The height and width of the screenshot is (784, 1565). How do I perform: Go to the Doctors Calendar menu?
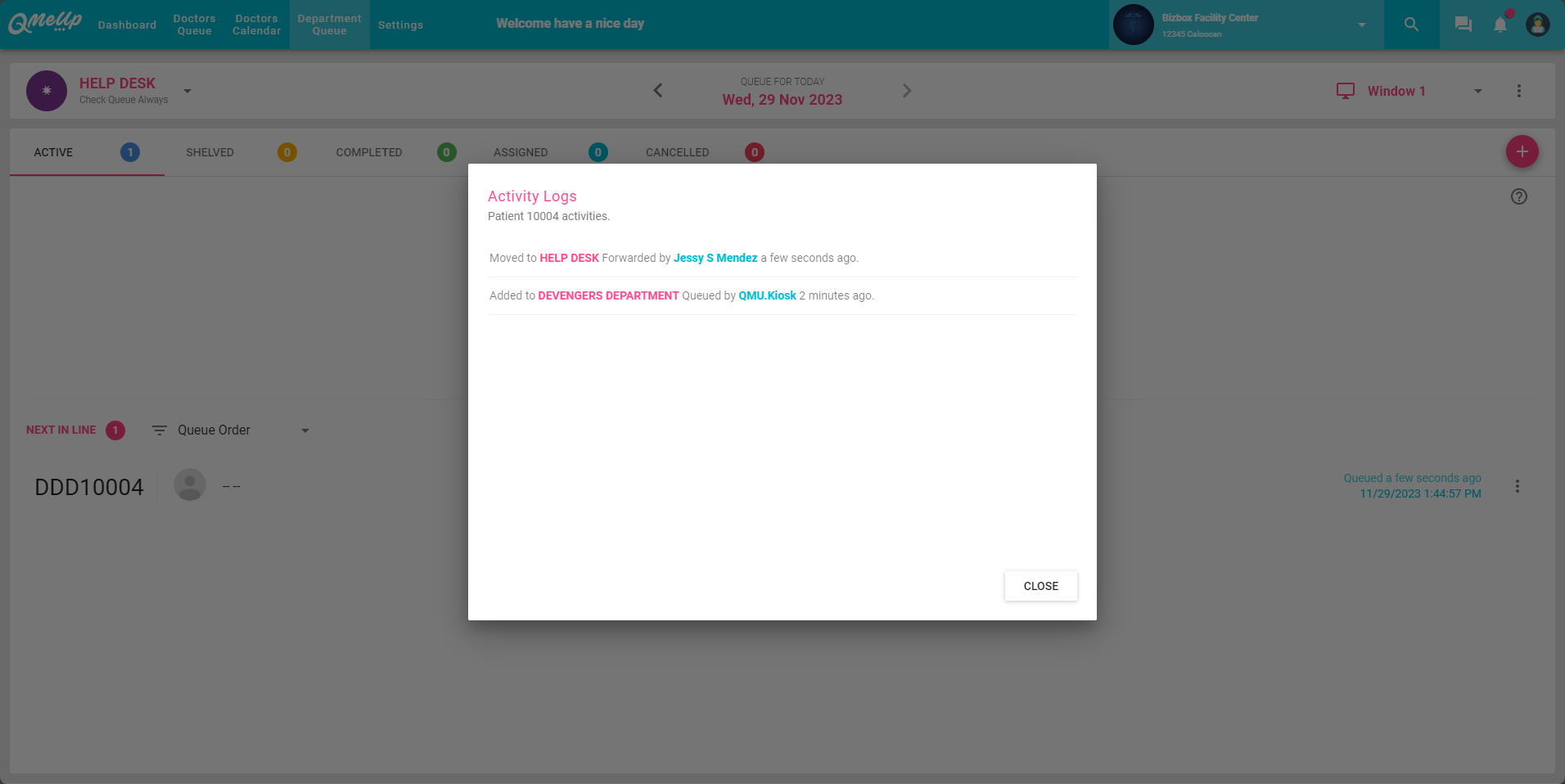[256, 25]
